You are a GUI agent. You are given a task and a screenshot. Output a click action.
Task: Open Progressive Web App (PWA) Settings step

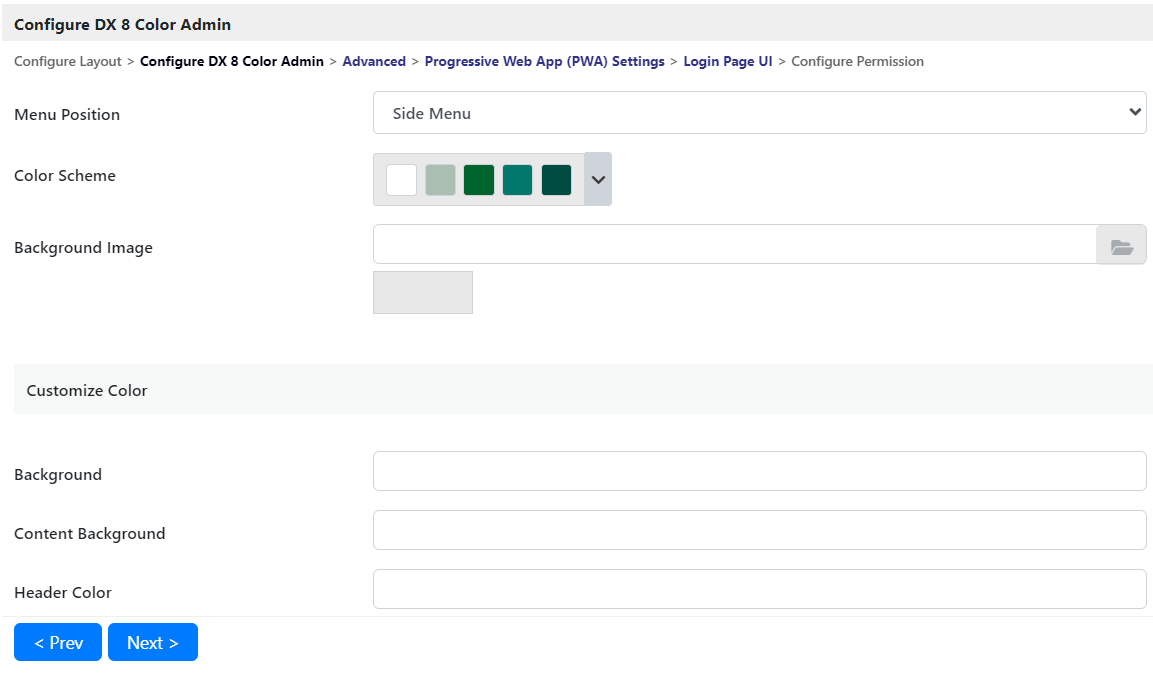pos(544,62)
